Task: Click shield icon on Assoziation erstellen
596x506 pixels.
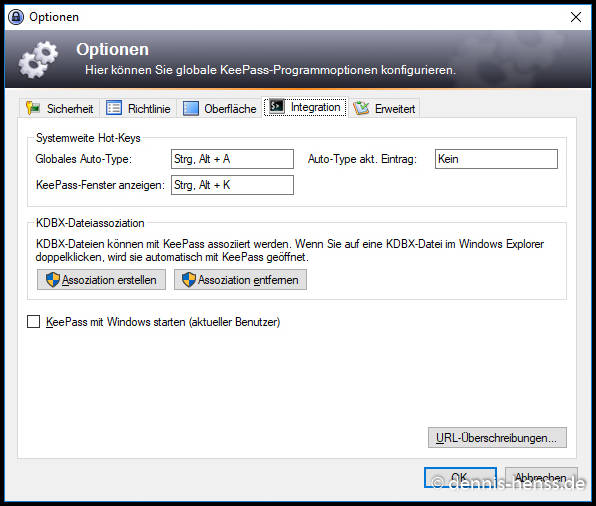Action: click(53, 280)
